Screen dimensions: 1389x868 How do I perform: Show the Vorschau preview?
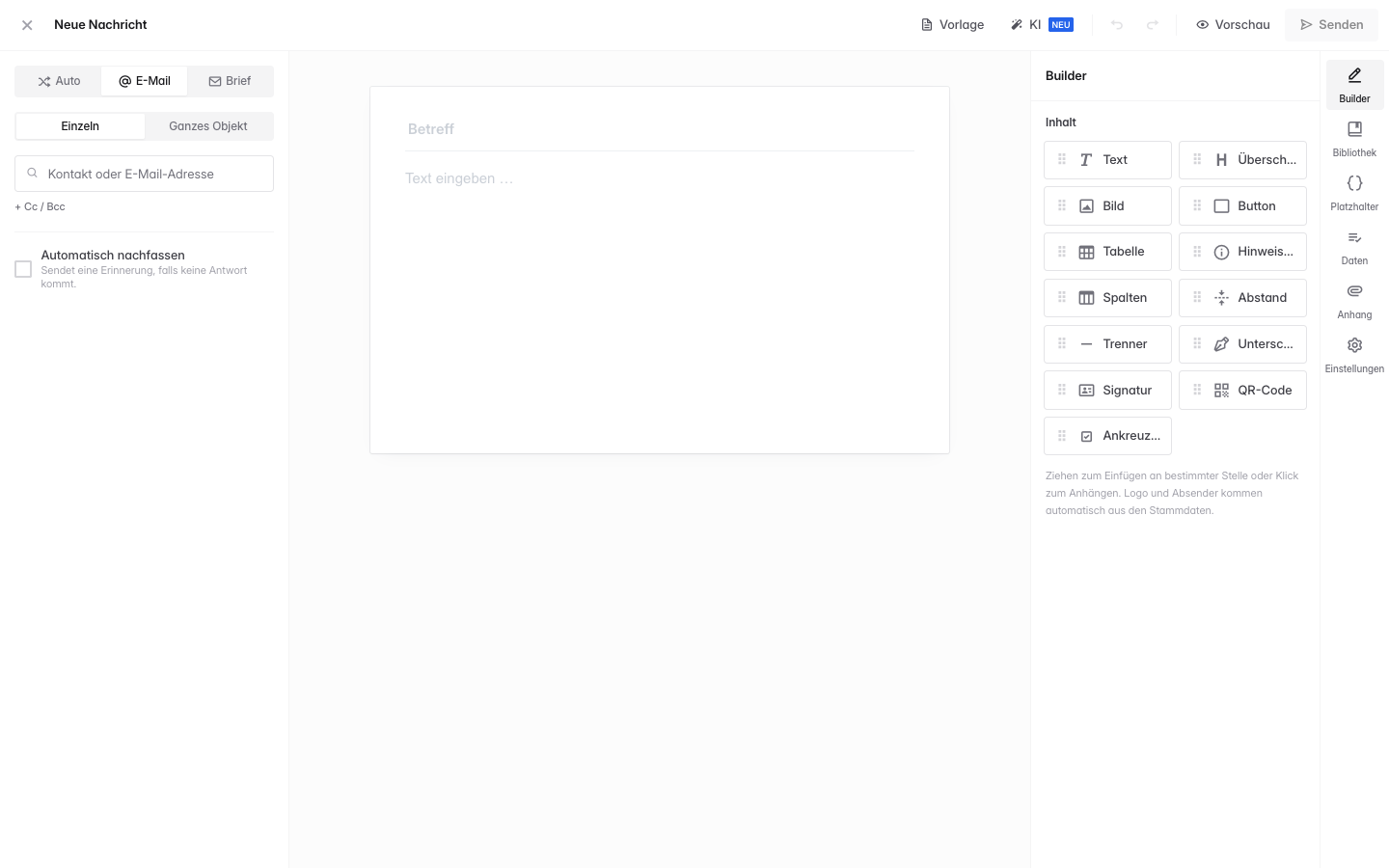coord(1233,25)
